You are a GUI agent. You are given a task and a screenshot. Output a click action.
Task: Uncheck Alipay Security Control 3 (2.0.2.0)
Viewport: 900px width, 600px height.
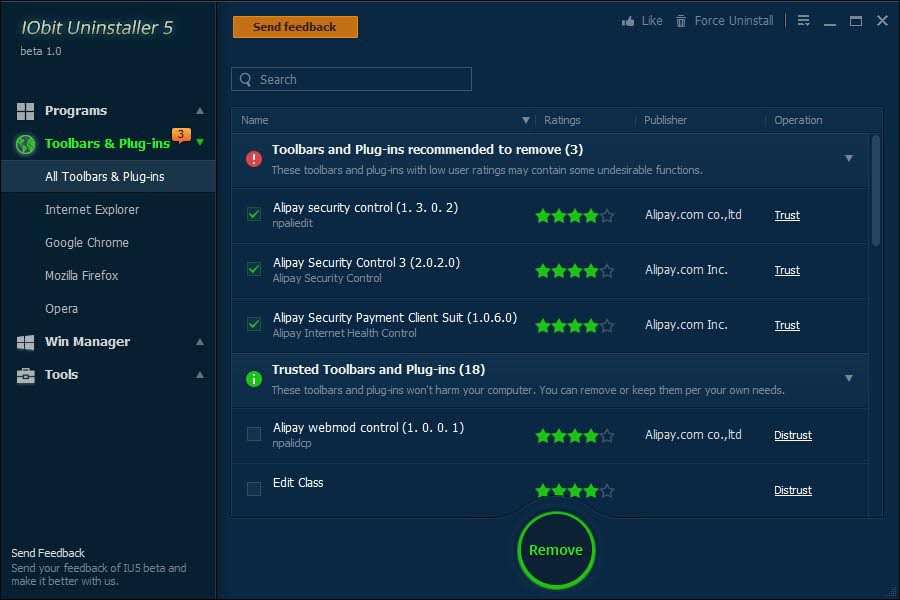[254, 269]
